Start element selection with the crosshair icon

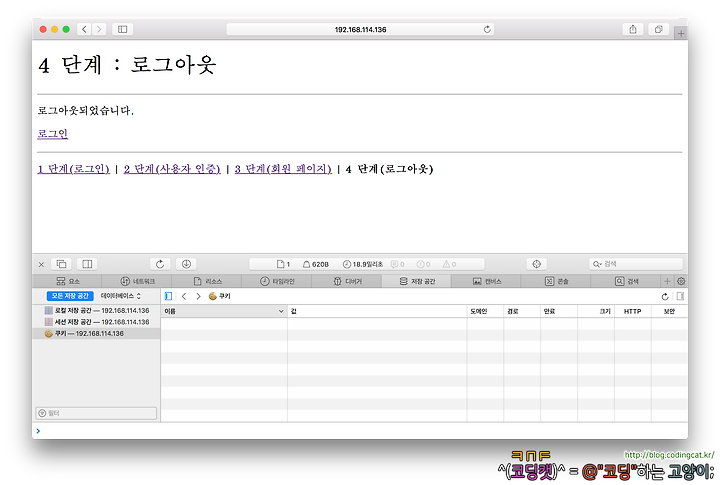[536, 264]
